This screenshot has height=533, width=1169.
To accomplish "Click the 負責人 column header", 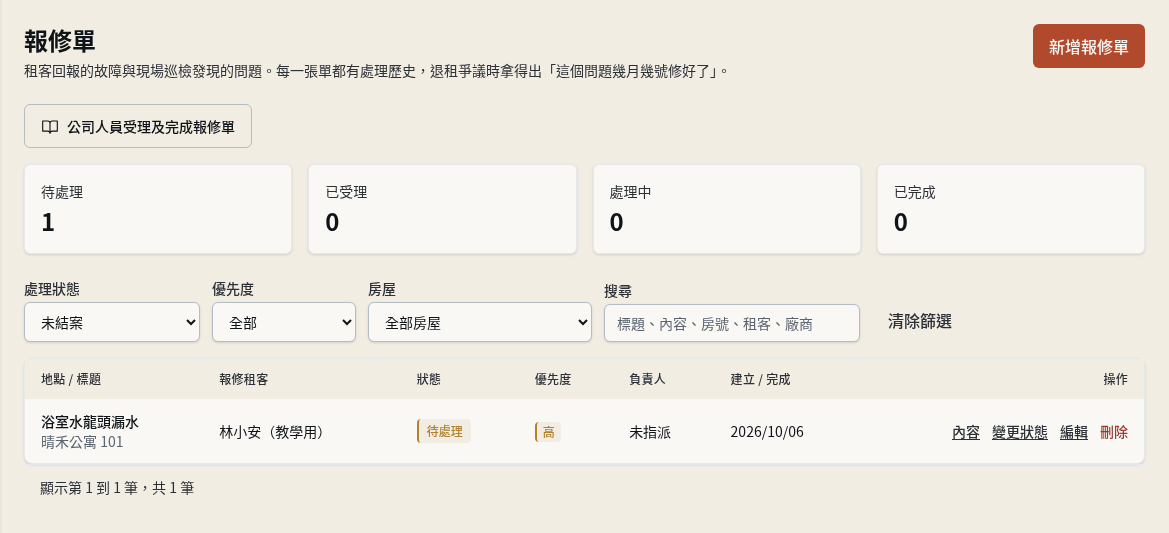I will [648, 379].
